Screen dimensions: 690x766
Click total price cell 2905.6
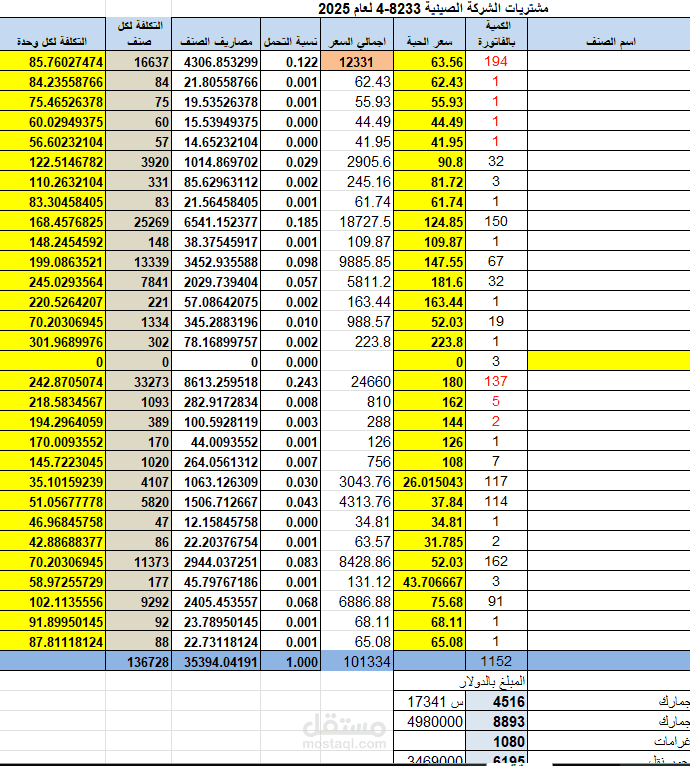tap(357, 162)
